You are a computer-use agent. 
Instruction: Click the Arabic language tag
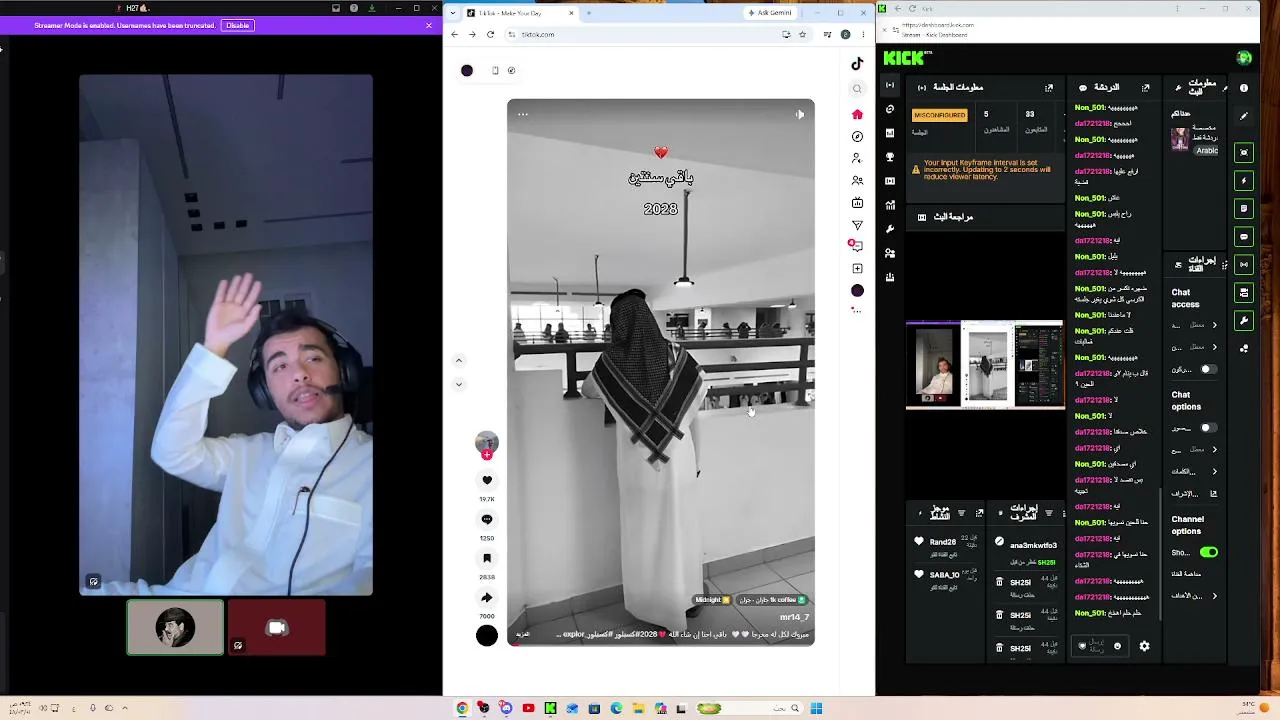(1207, 151)
